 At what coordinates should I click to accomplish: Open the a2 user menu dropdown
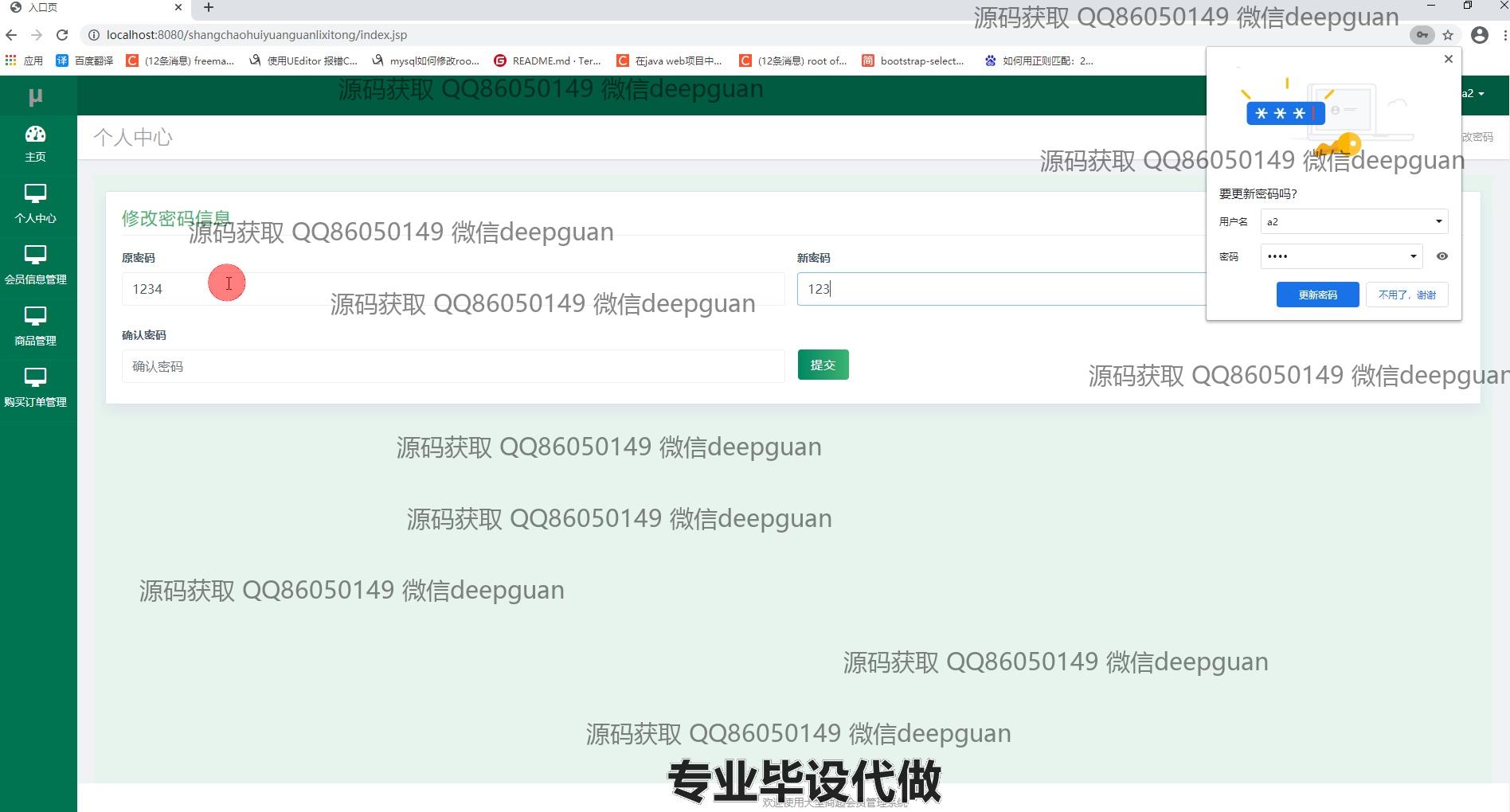1473,93
